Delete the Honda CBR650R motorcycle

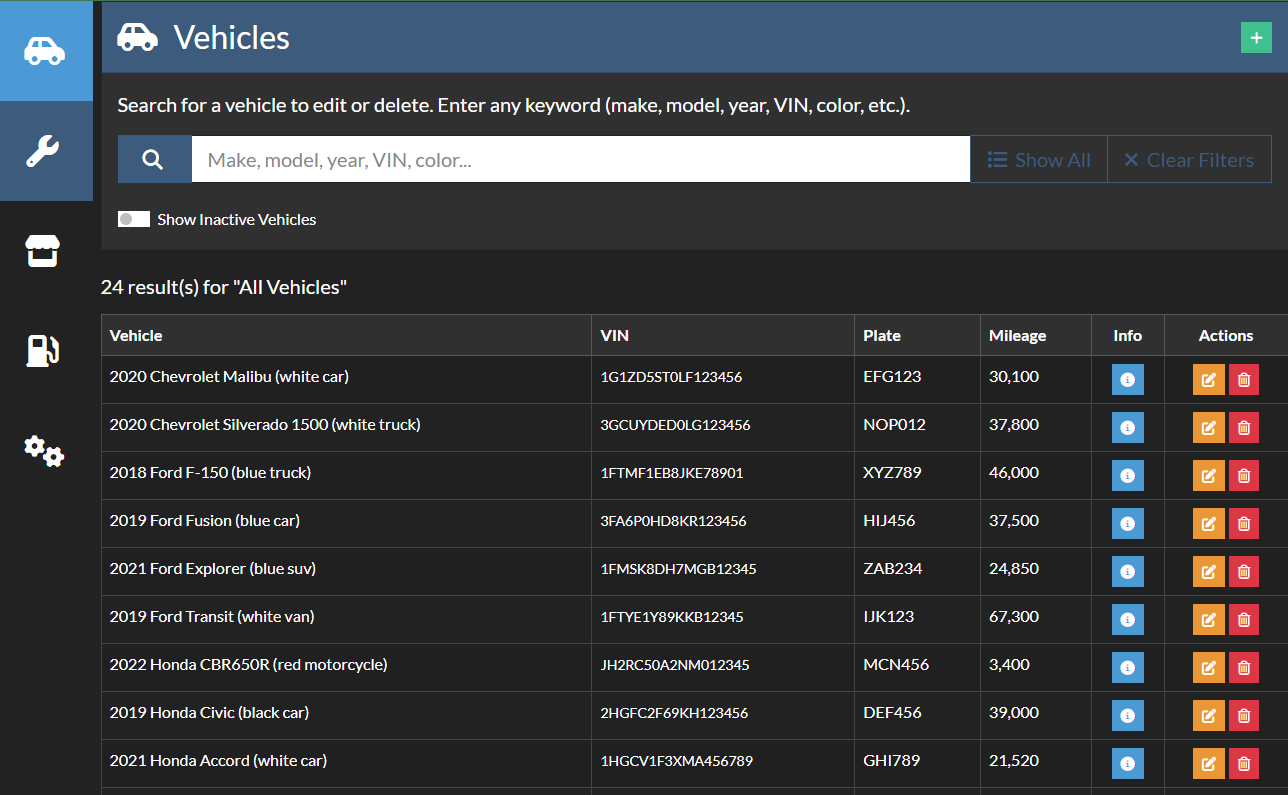tap(1244, 667)
